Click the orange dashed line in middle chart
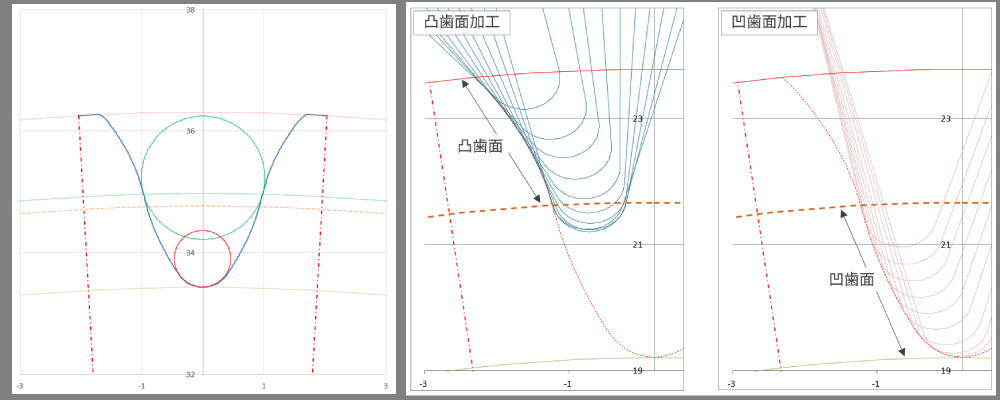The width and height of the screenshot is (1000, 400). tap(480, 211)
